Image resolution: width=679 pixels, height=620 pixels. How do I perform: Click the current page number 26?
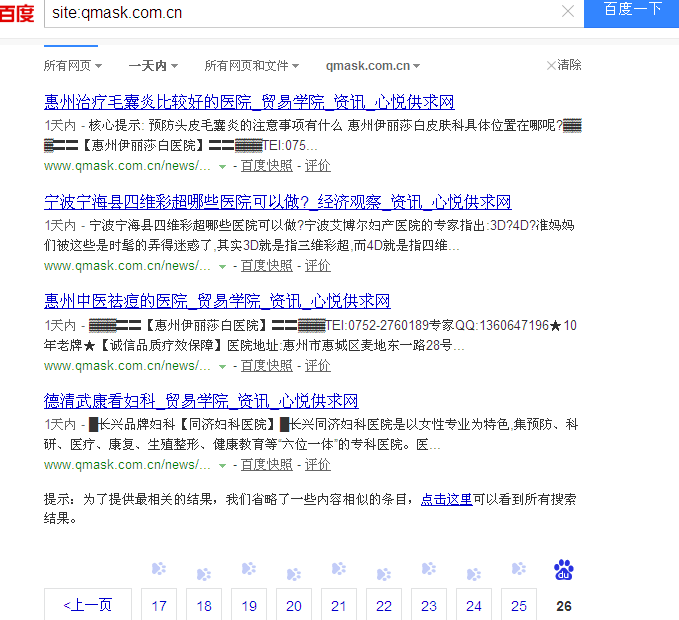click(564, 606)
